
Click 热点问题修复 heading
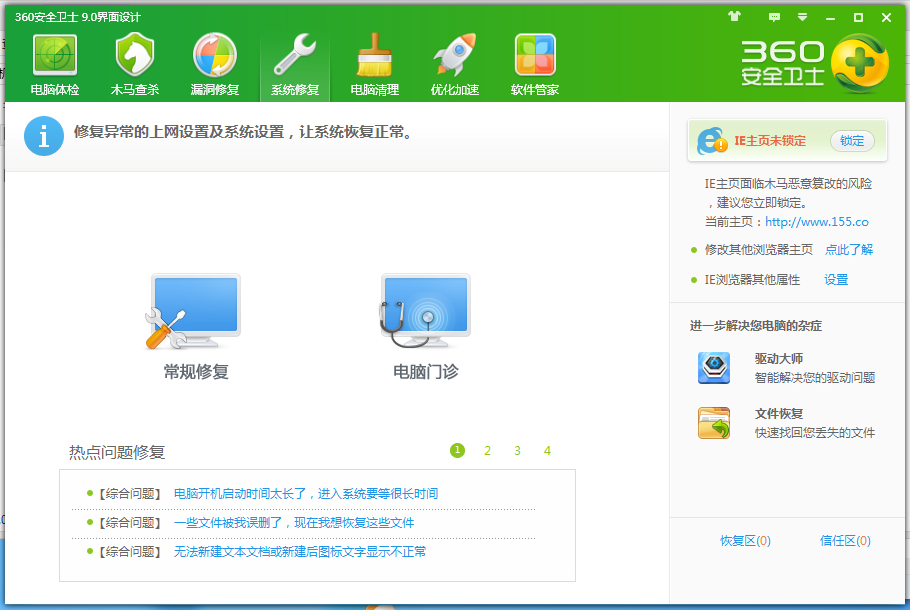pyautogui.click(x=117, y=452)
